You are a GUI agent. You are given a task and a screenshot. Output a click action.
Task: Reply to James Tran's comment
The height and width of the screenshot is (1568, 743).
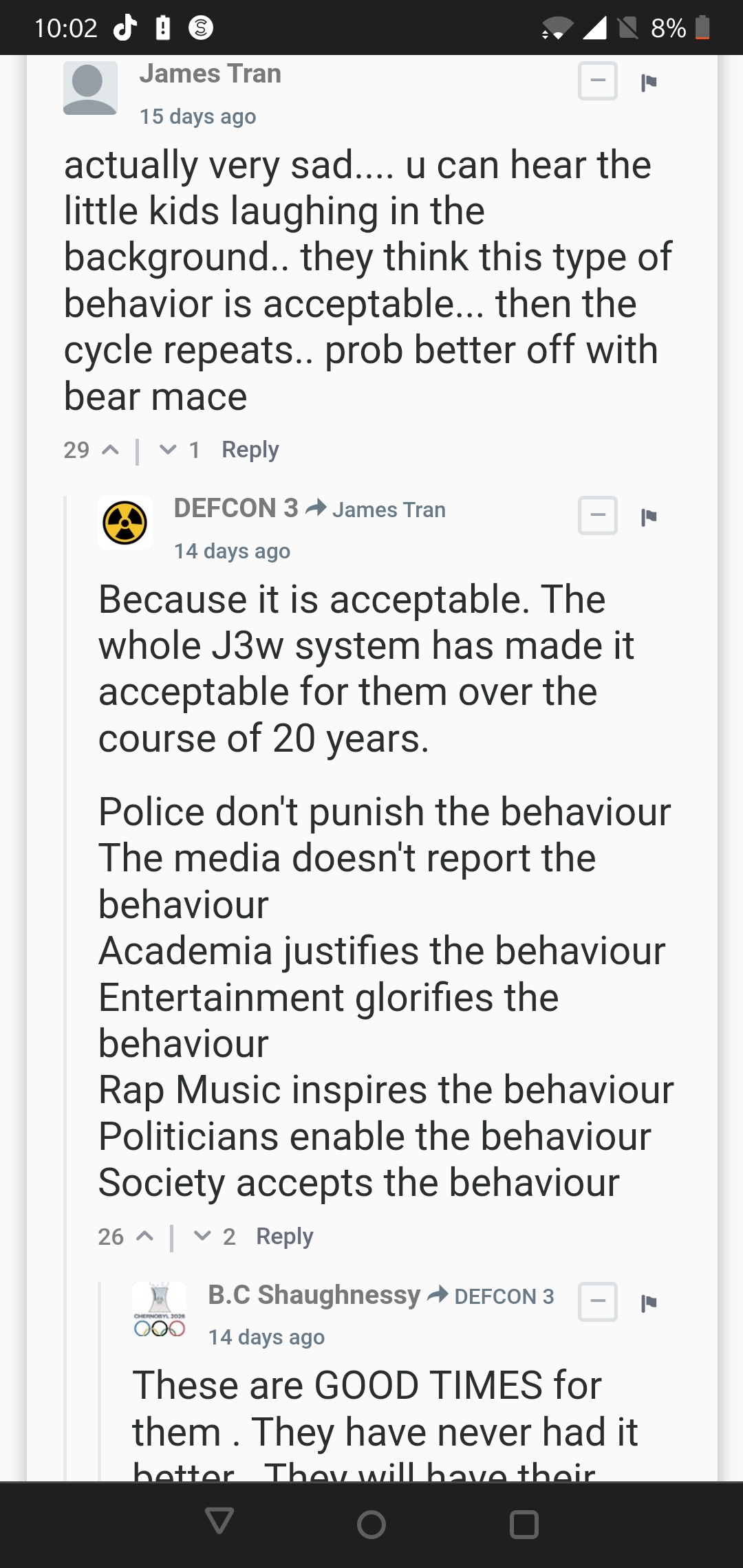250,450
